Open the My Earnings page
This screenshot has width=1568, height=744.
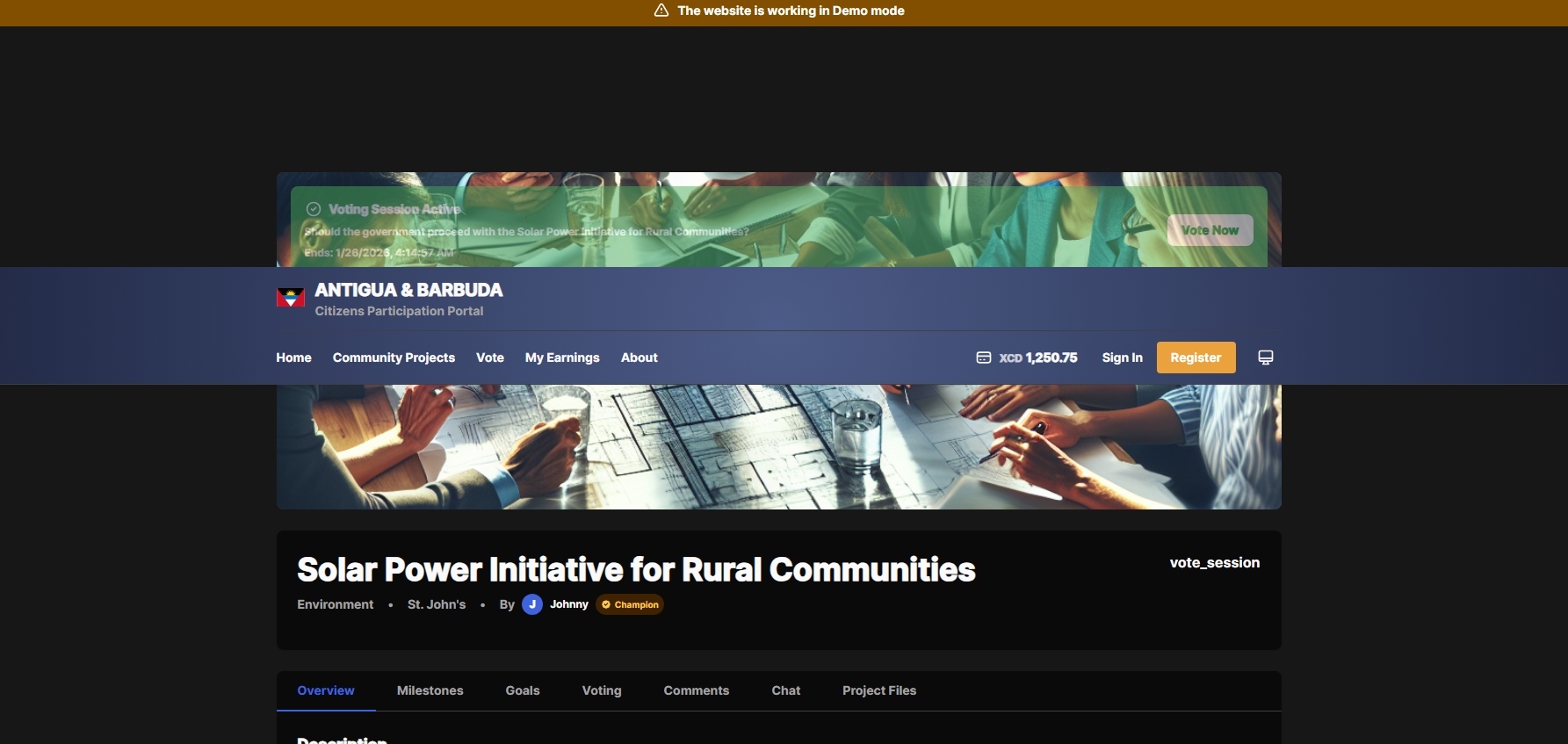(562, 358)
